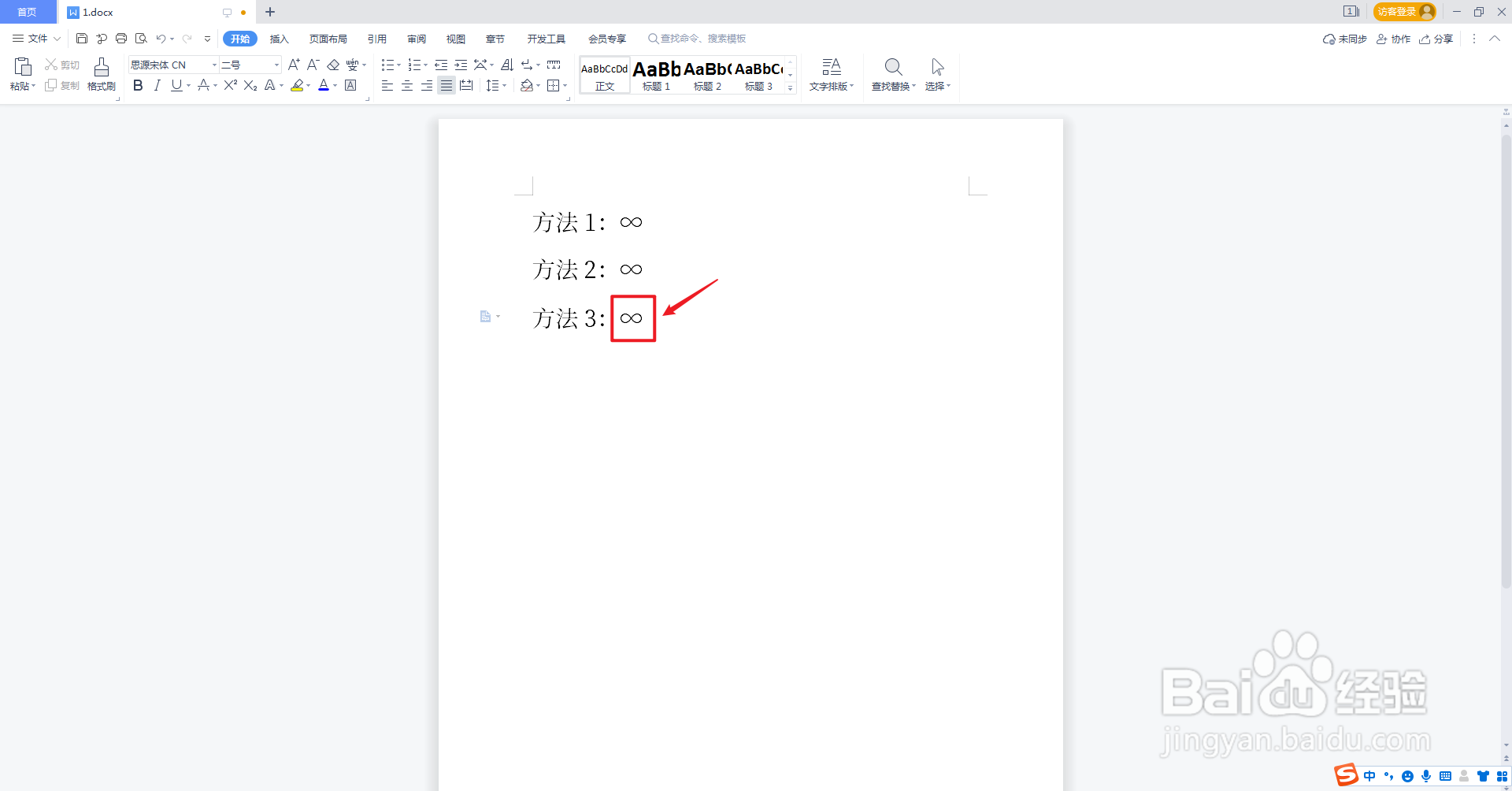Viewport: 1512px width, 791px height.
Task: Click the vertical scrollbar of the document
Action: coord(1506,362)
